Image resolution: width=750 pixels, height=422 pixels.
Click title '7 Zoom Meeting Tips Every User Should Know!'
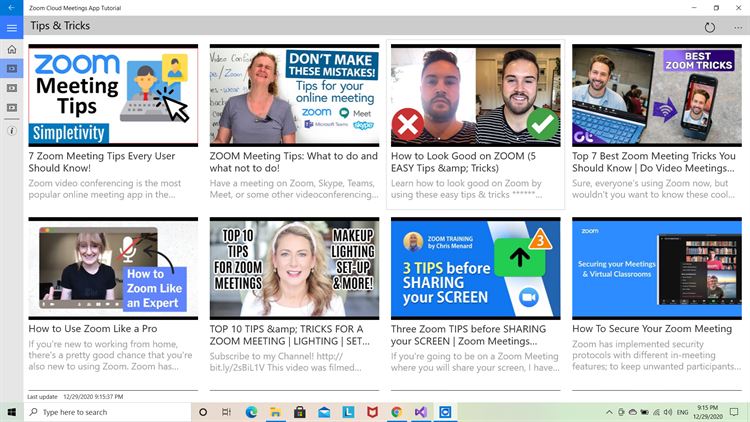101,162
